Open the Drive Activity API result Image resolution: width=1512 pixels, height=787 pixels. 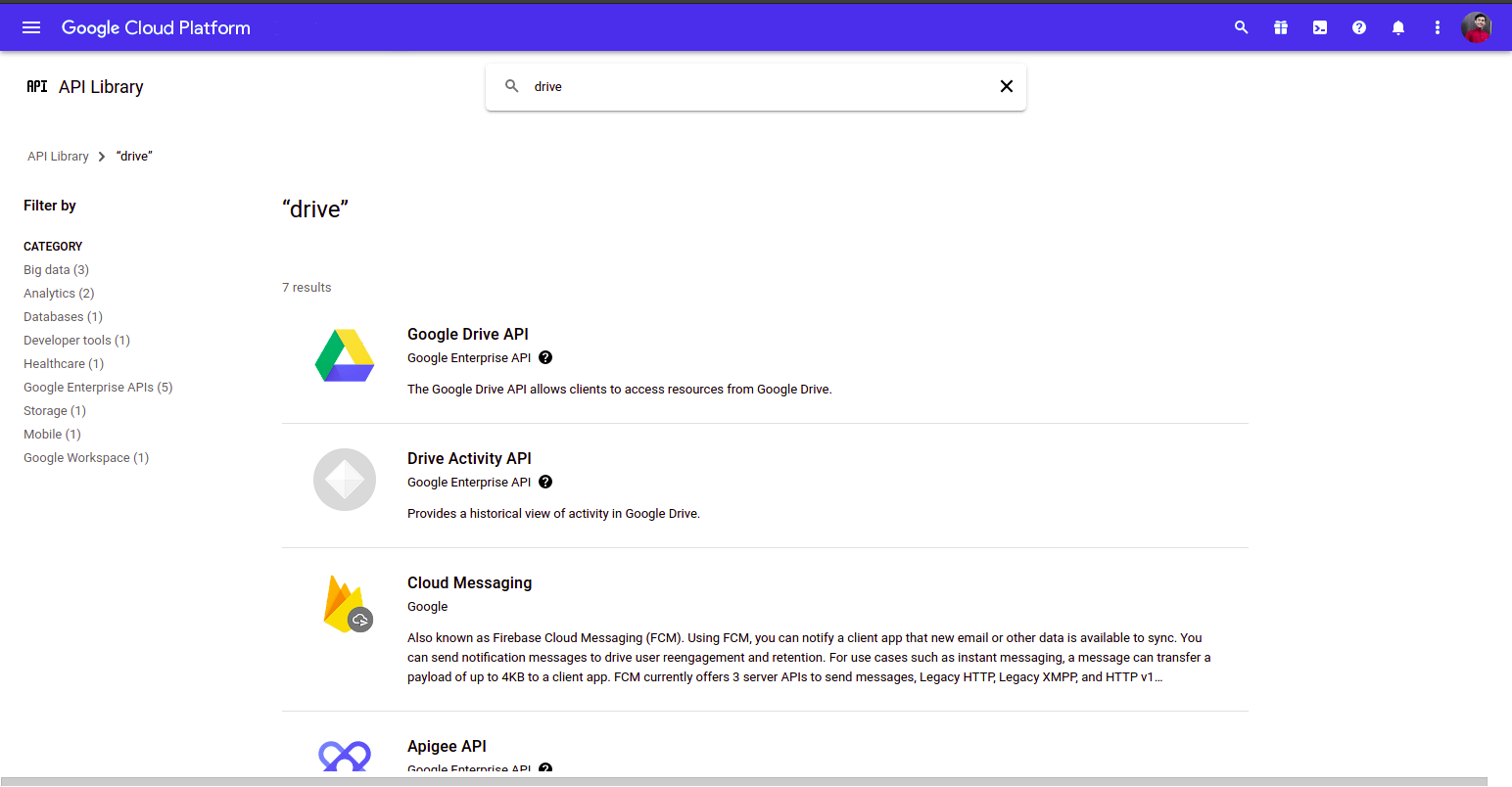(469, 458)
